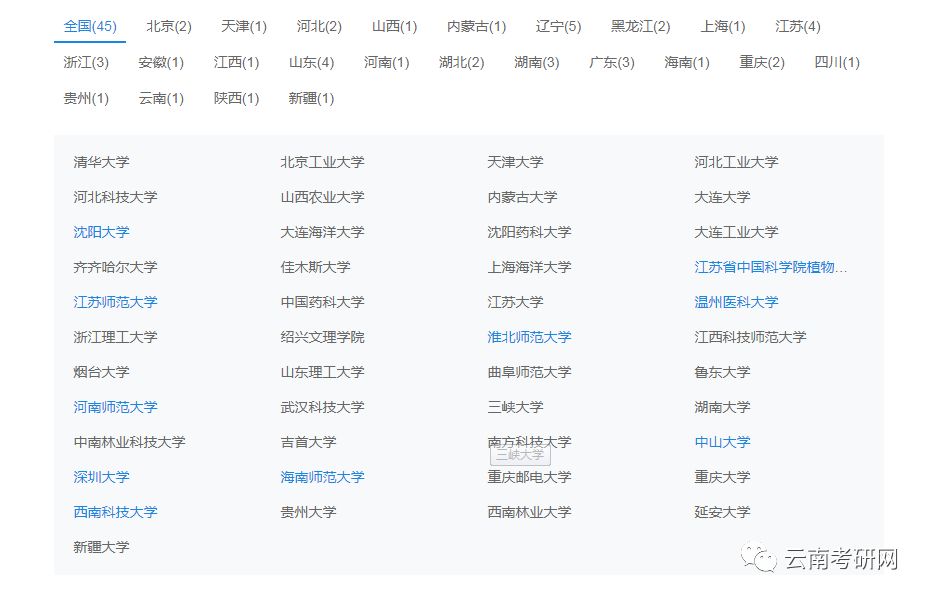Open the blue 淮北师范大学 link
928x599 pixels.
[x=529, y=337]
